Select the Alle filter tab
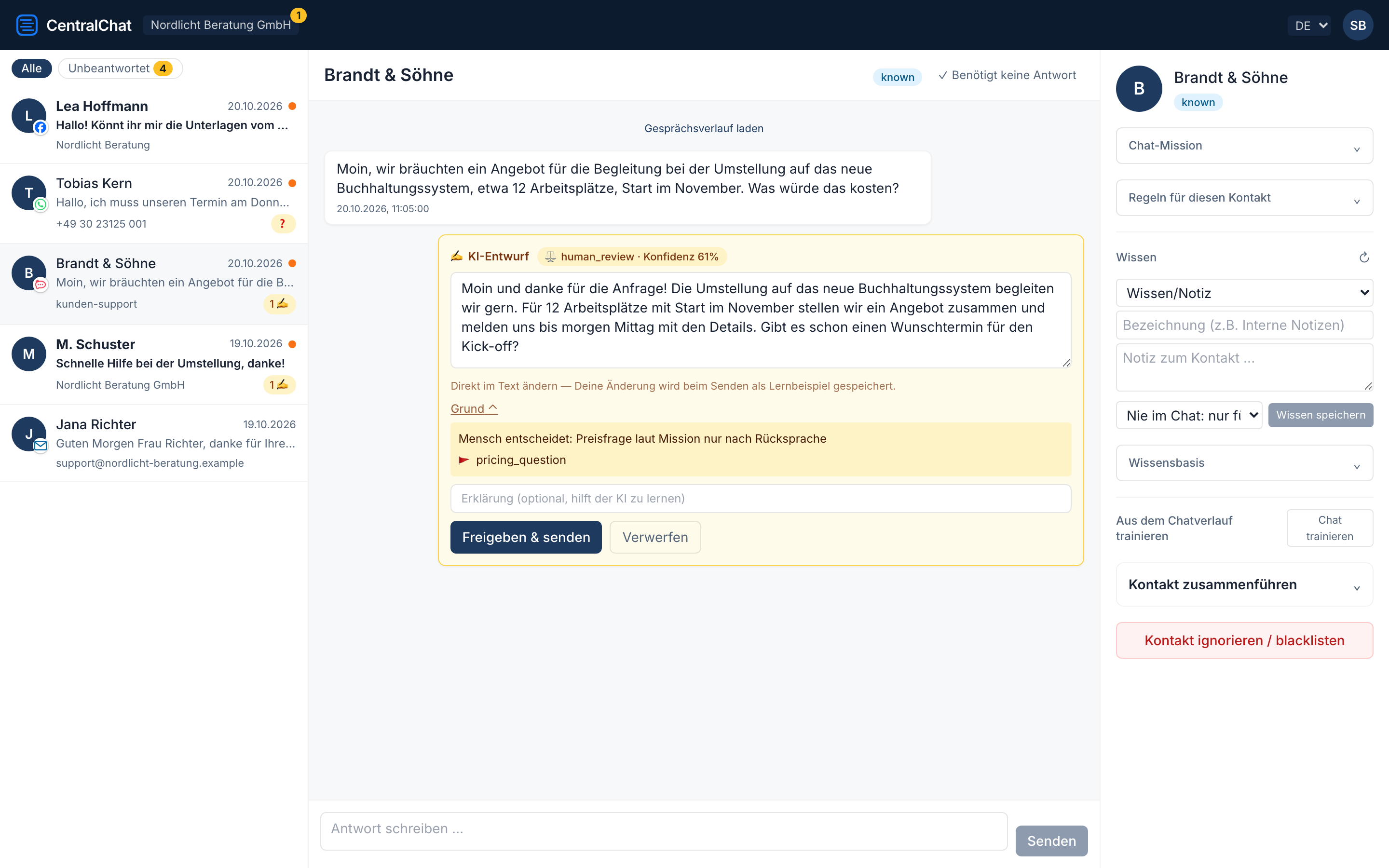The height and width of the screenshot is (868, 1389). 31,68
